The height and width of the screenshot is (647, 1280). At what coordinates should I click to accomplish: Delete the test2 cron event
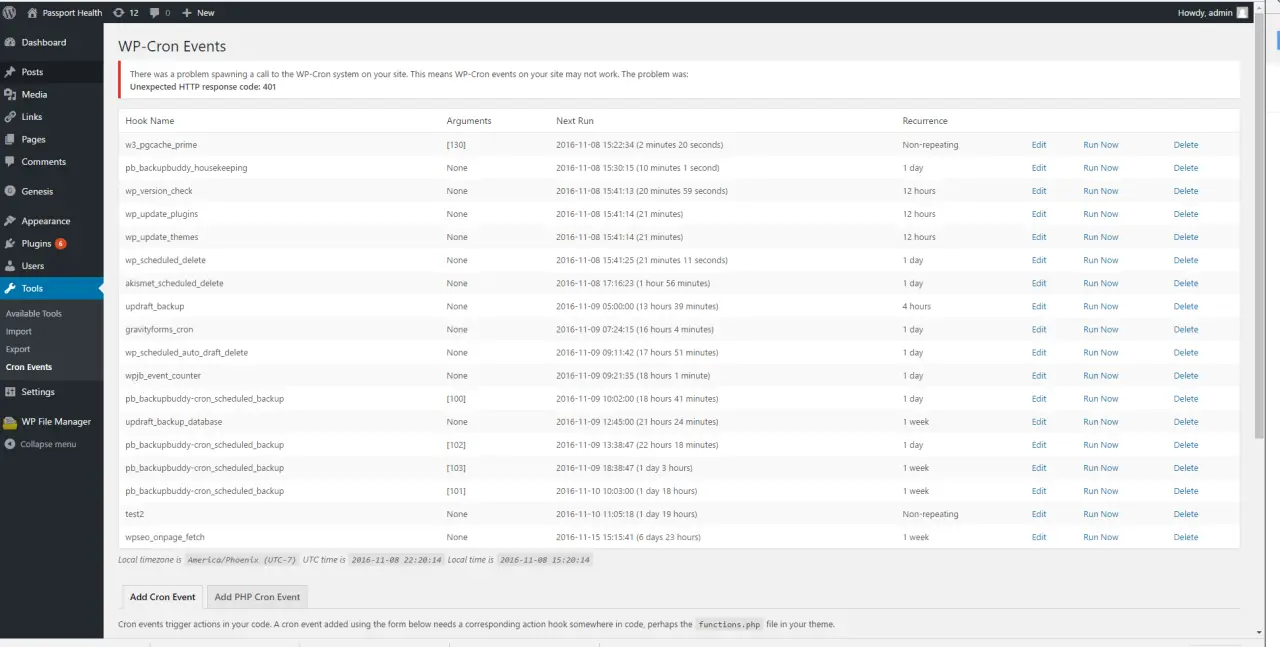pos(1185,514)
